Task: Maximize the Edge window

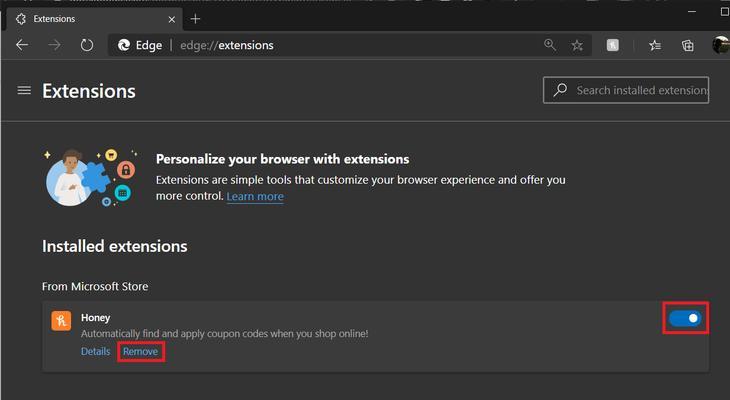Action: click(x=725, y=12)
